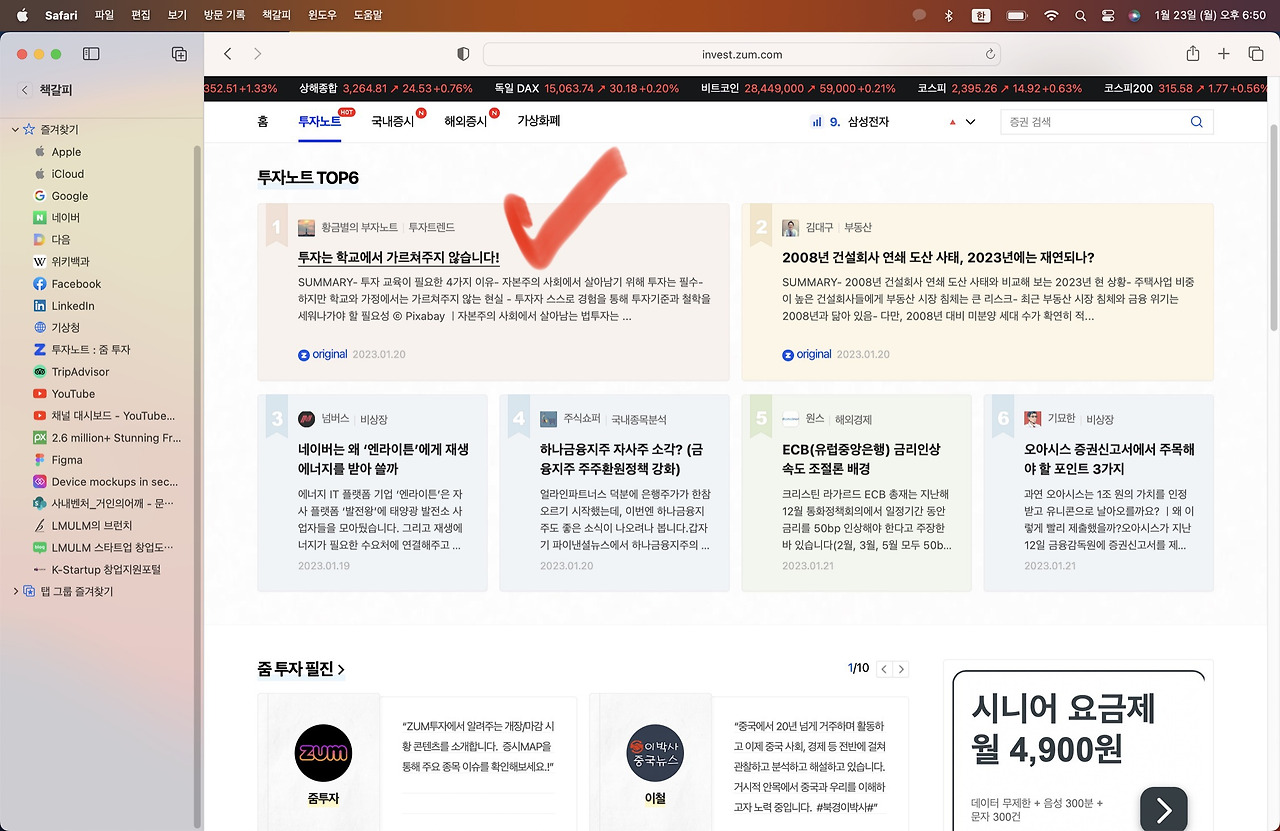Open article 오아시스 증권신고서에서 주목해야 할 포인트
The image size is (1280, 831).
click(x=1109, y=459)
